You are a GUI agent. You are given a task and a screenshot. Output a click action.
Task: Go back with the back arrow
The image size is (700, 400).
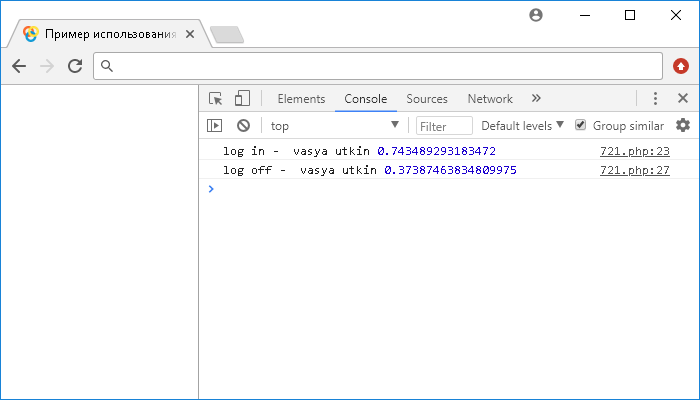click(x=19, y=66)
